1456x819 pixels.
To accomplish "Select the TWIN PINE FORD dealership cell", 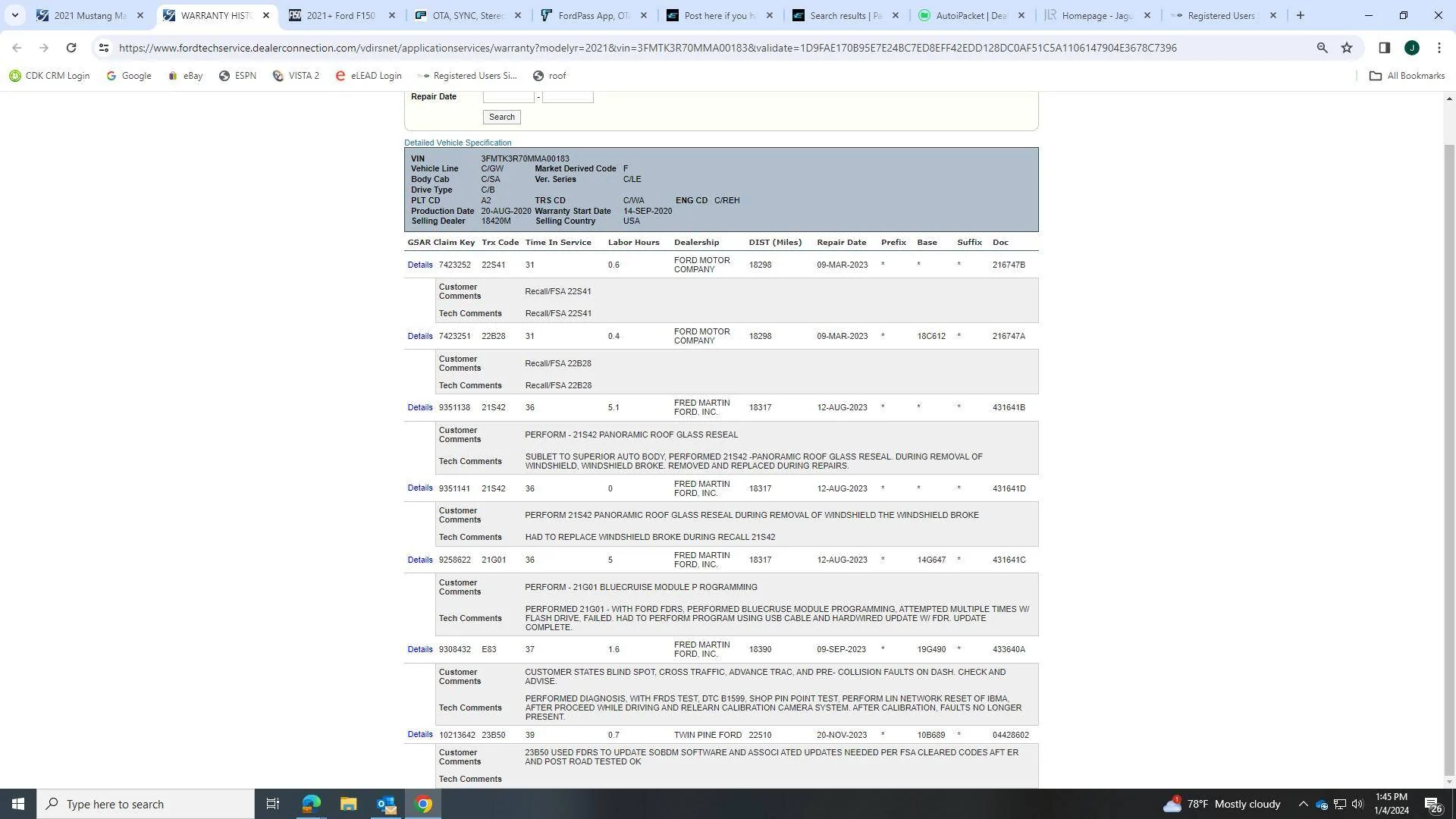I will tap(708, 736).
